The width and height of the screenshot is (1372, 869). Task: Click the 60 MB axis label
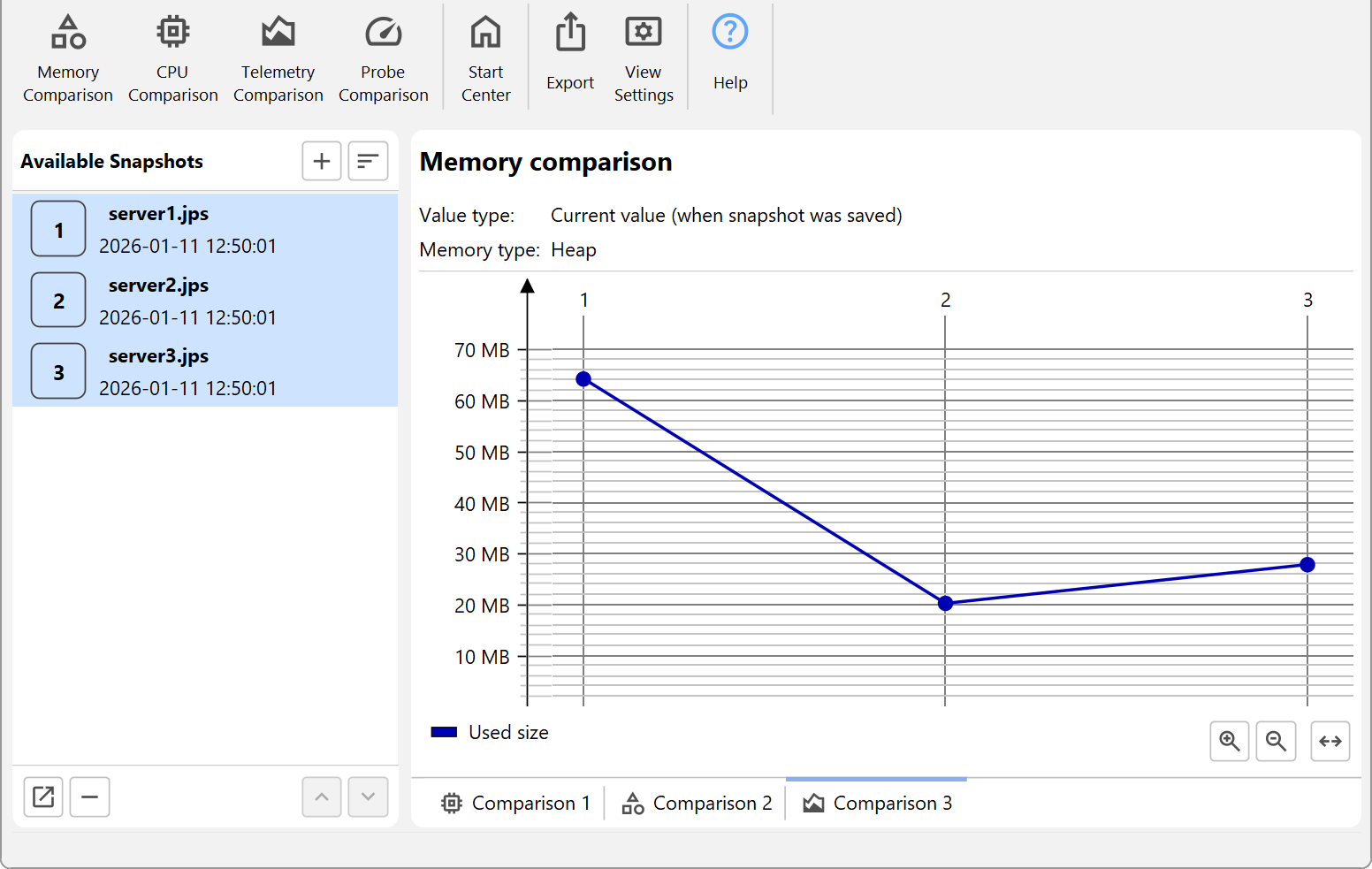click(482, 401)
